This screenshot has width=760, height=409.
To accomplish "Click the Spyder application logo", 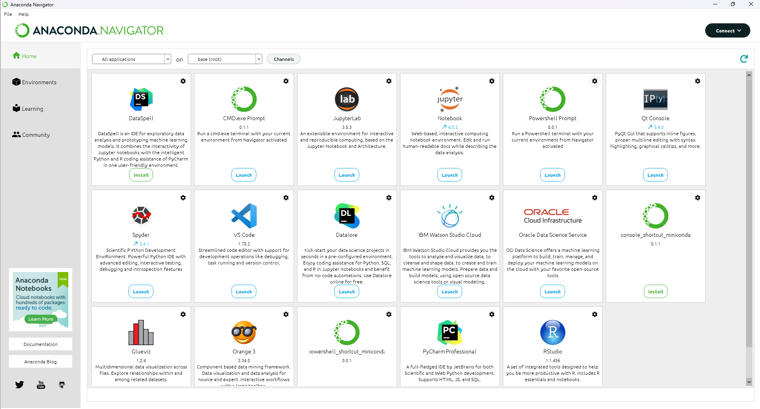I will (141, 216).
